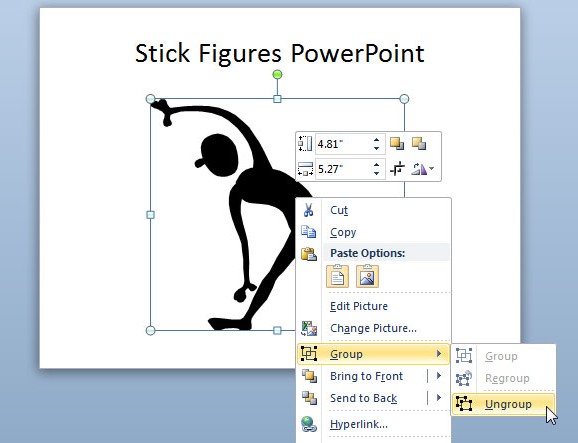Decrease shape width with down spinner
Viewport: 578px width, 443px height.
point(376,173)
